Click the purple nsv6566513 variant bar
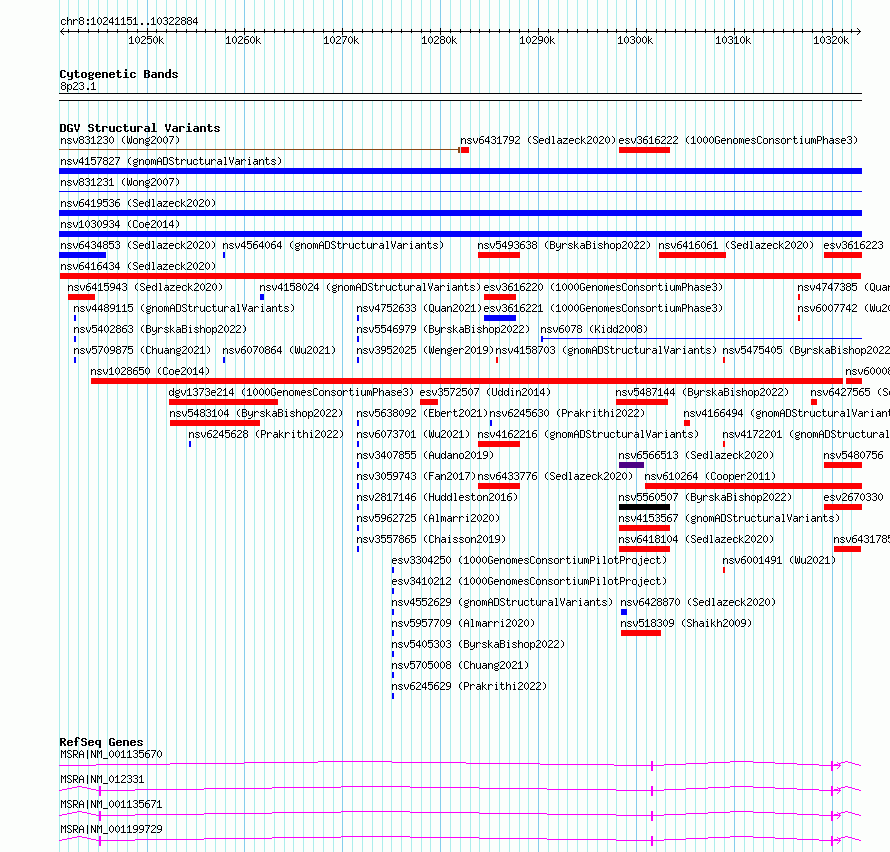 631,465
